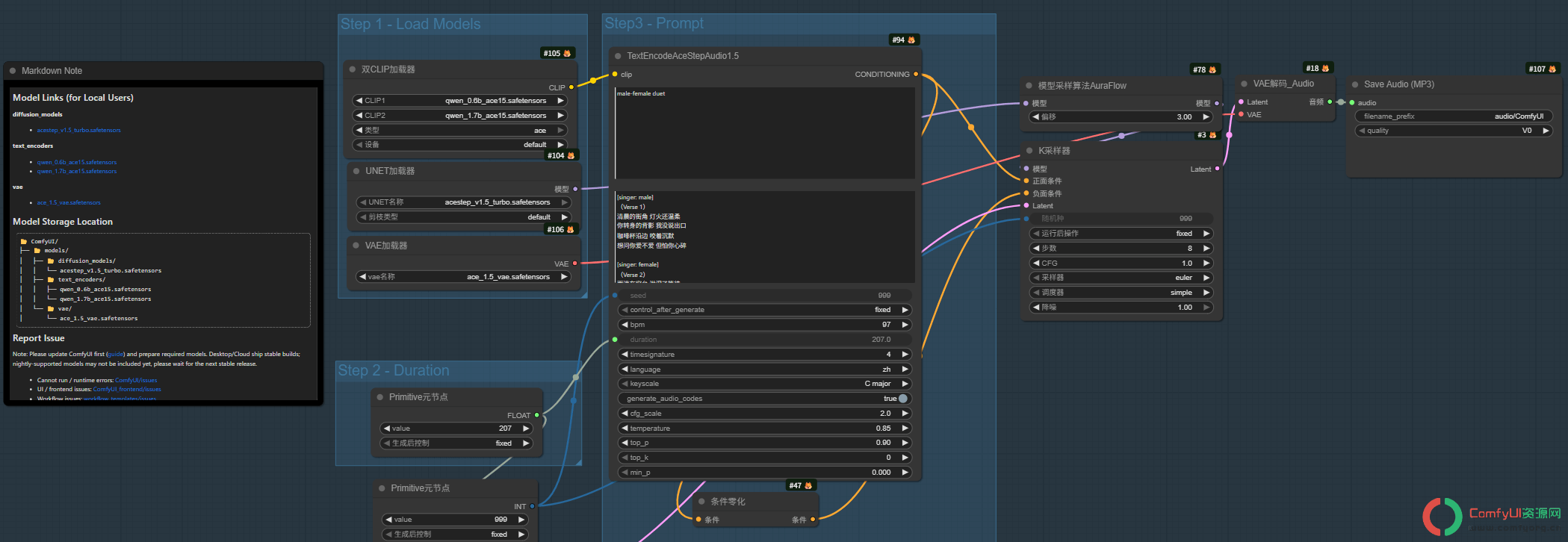Click the ComfyUI资源网 logo watermark
The width and height of the screenshot is (1568, 542).
pos(1492,517)
